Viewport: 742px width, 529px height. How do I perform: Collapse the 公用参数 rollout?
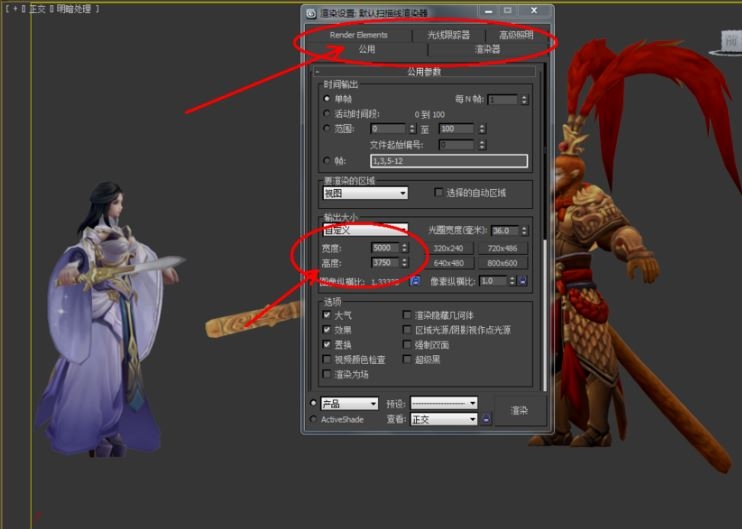tap(424, 71)
